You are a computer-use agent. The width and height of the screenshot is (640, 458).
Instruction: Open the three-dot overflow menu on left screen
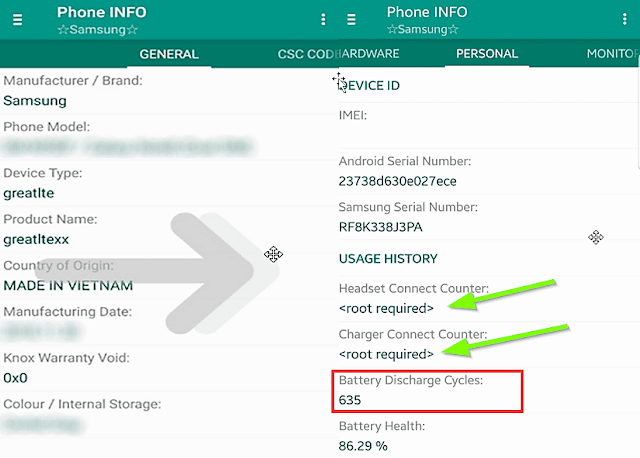click(x=323, y=19)
